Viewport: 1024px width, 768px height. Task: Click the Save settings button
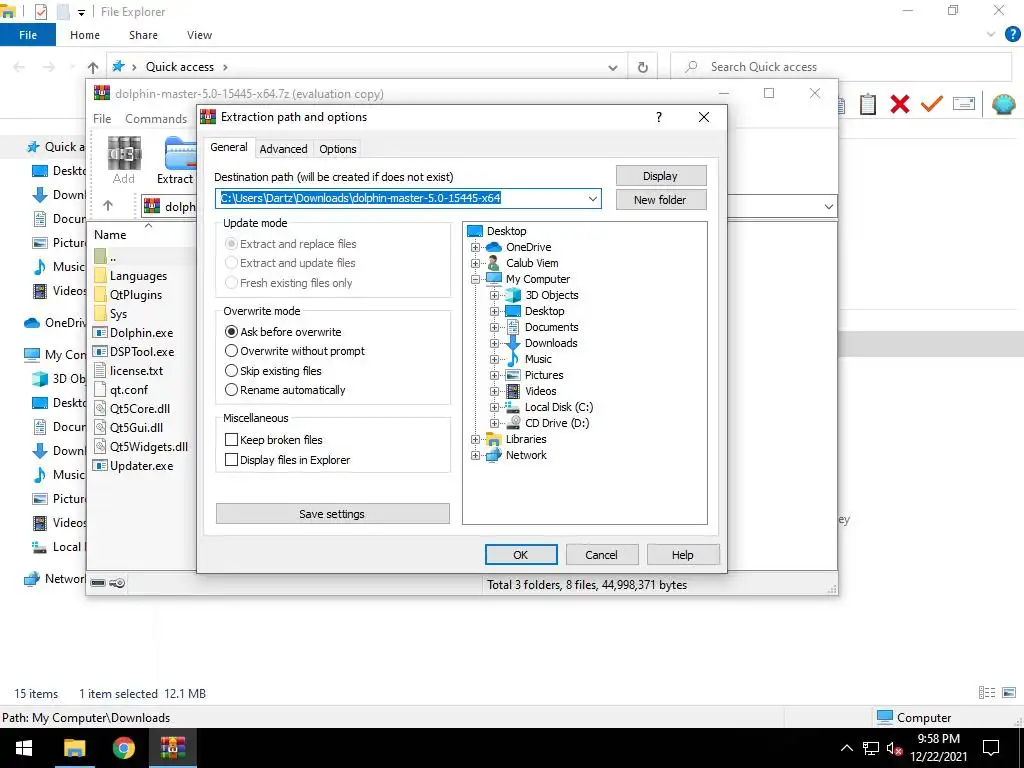332,514
